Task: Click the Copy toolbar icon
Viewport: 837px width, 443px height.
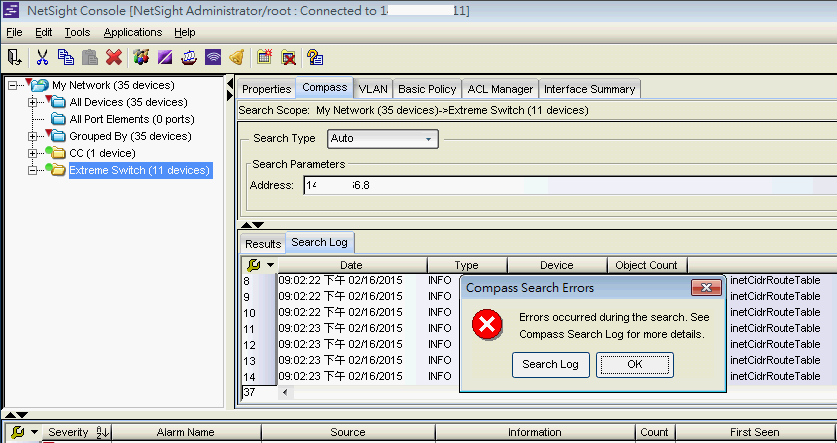Action: 66,57
